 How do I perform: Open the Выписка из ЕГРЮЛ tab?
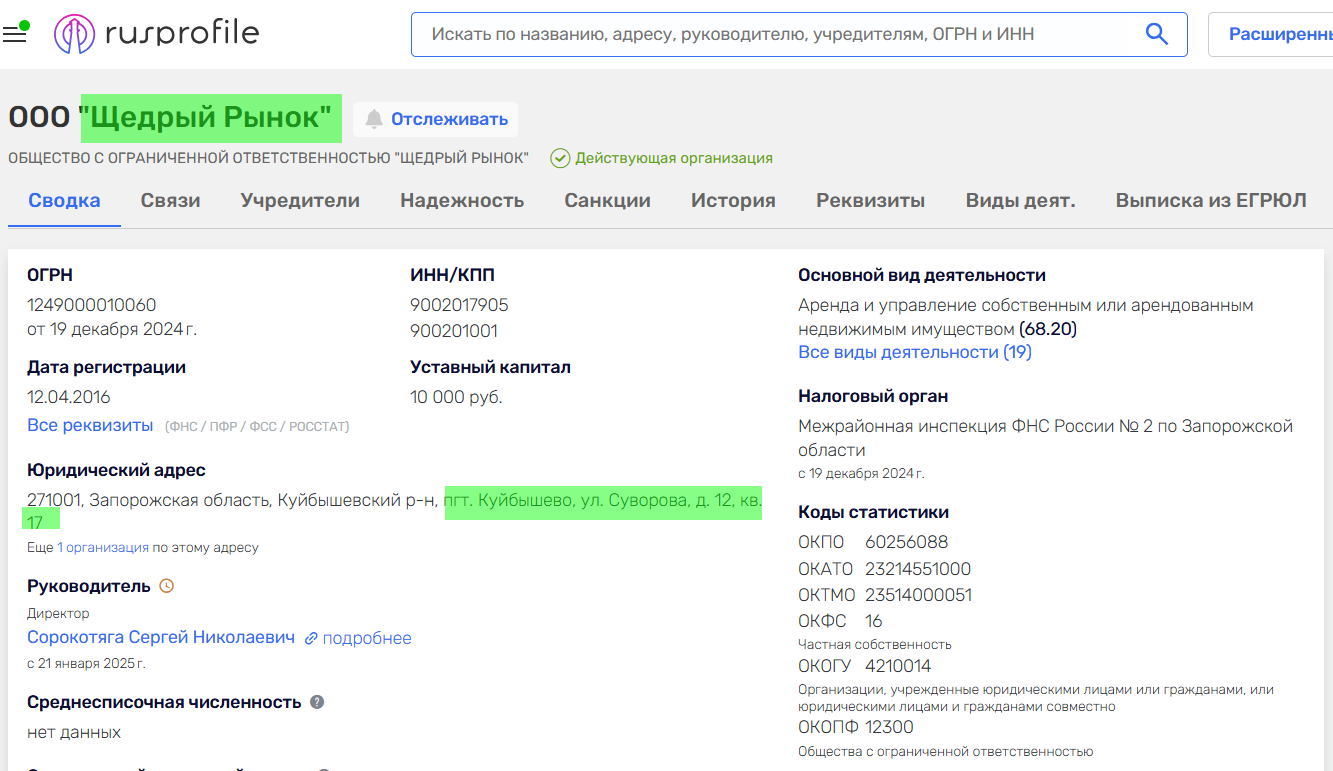(x=1210, y=200)
